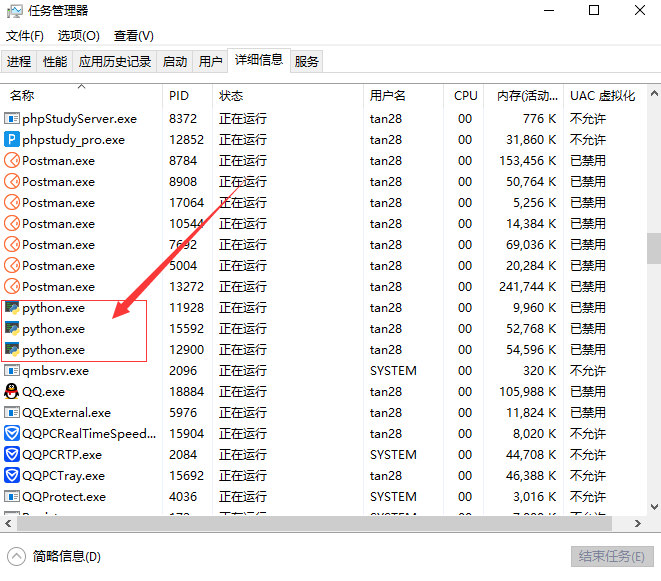Viewport: 661px width, 581px height.
Task: Select the QQExternal.exe process name
Action: coord(66,412)
